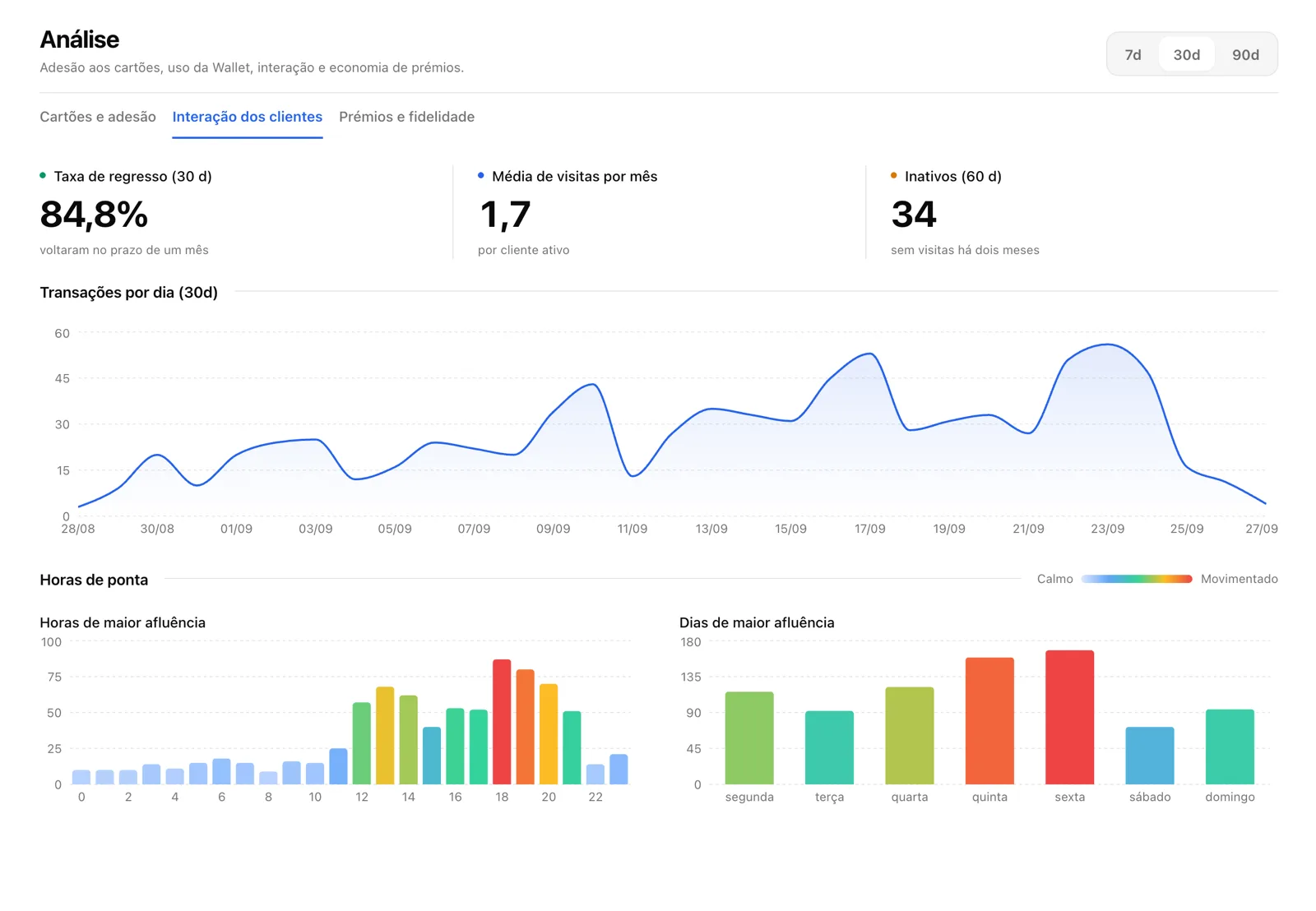Image resolution: width=1316 pixels, height=911 pixels.
Task: Click the segunda bar in days chart
Action: click(749, 738)
